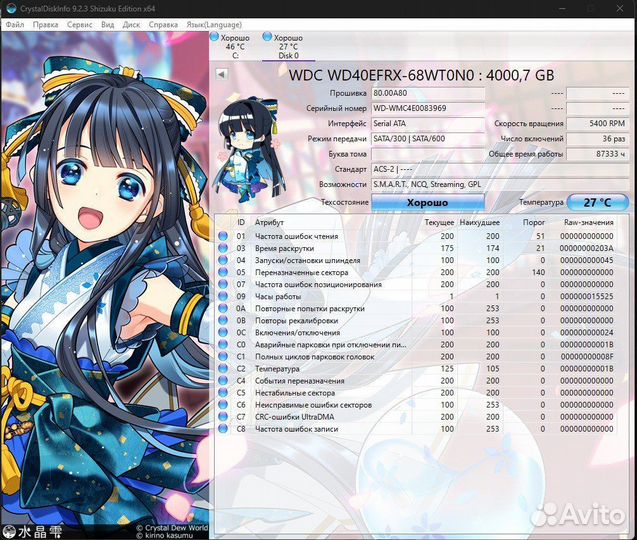Viewport: 637px width, 540px height.
Task: Open the Файл menu
Action: click(x=15, y=23)
